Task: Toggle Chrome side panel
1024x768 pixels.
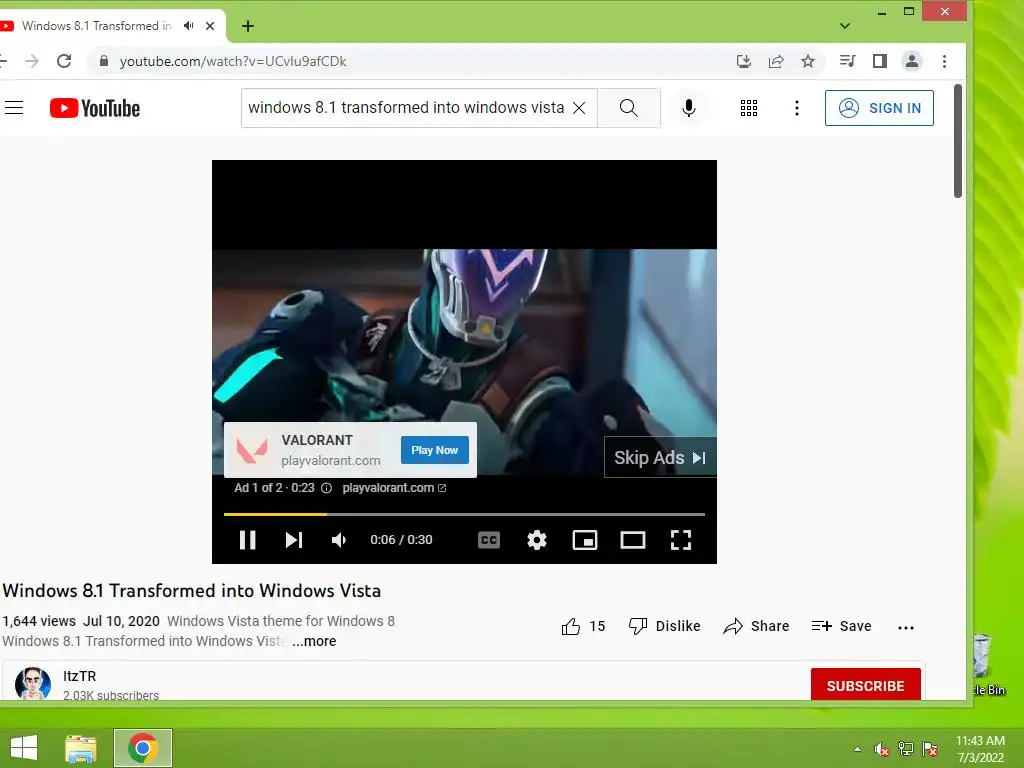Action: click(880, 61)
